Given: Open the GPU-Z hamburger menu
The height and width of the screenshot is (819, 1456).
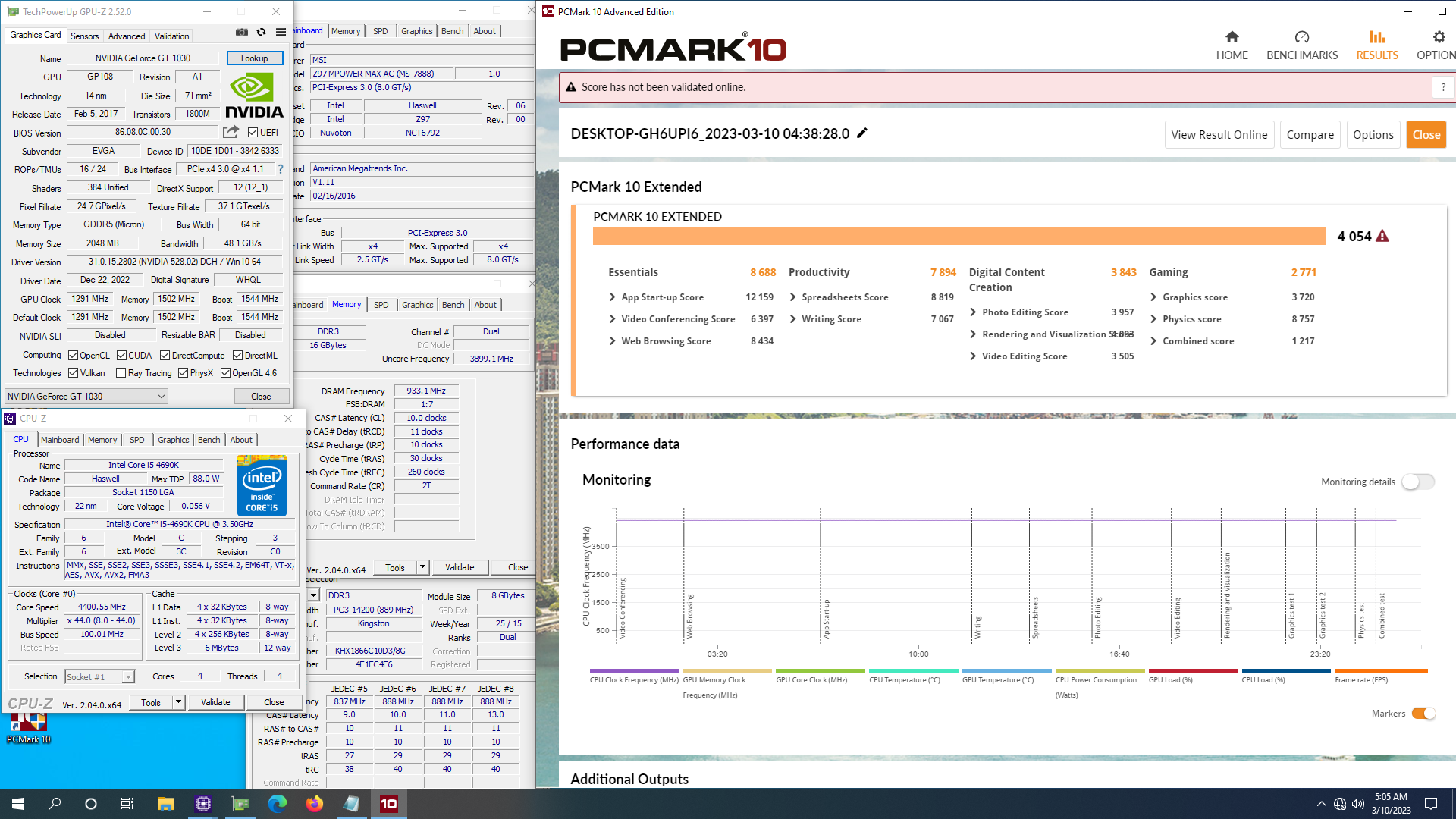Looking at the screenshot, I should [281, 32].
